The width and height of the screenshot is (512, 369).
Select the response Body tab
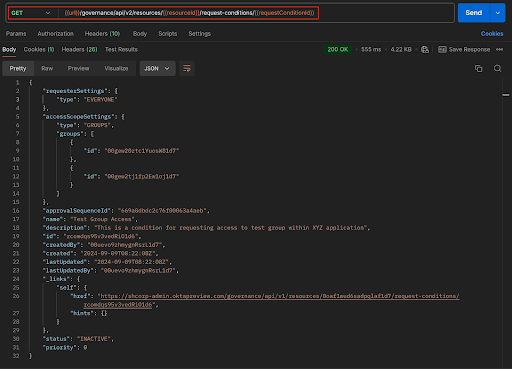click(x=9, y=50)
